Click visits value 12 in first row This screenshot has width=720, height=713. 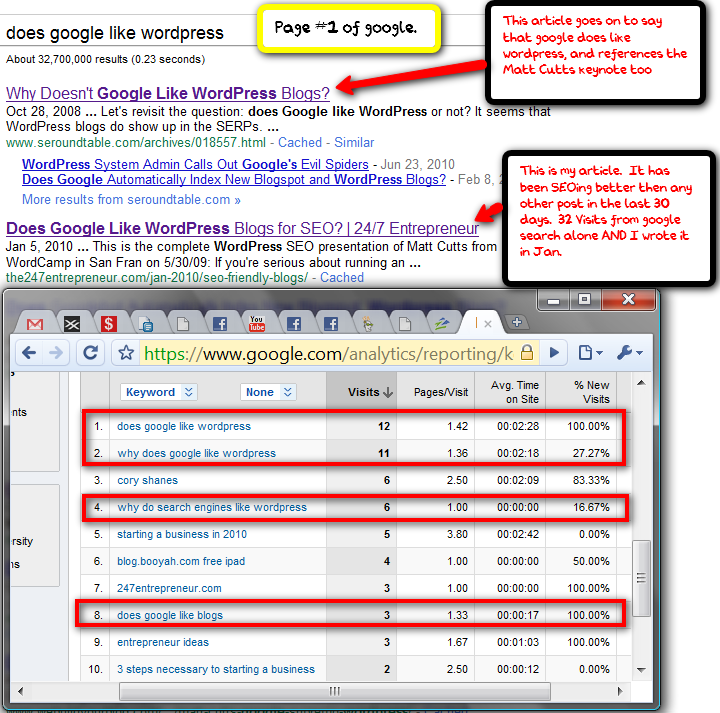click(x=384, y=427)
